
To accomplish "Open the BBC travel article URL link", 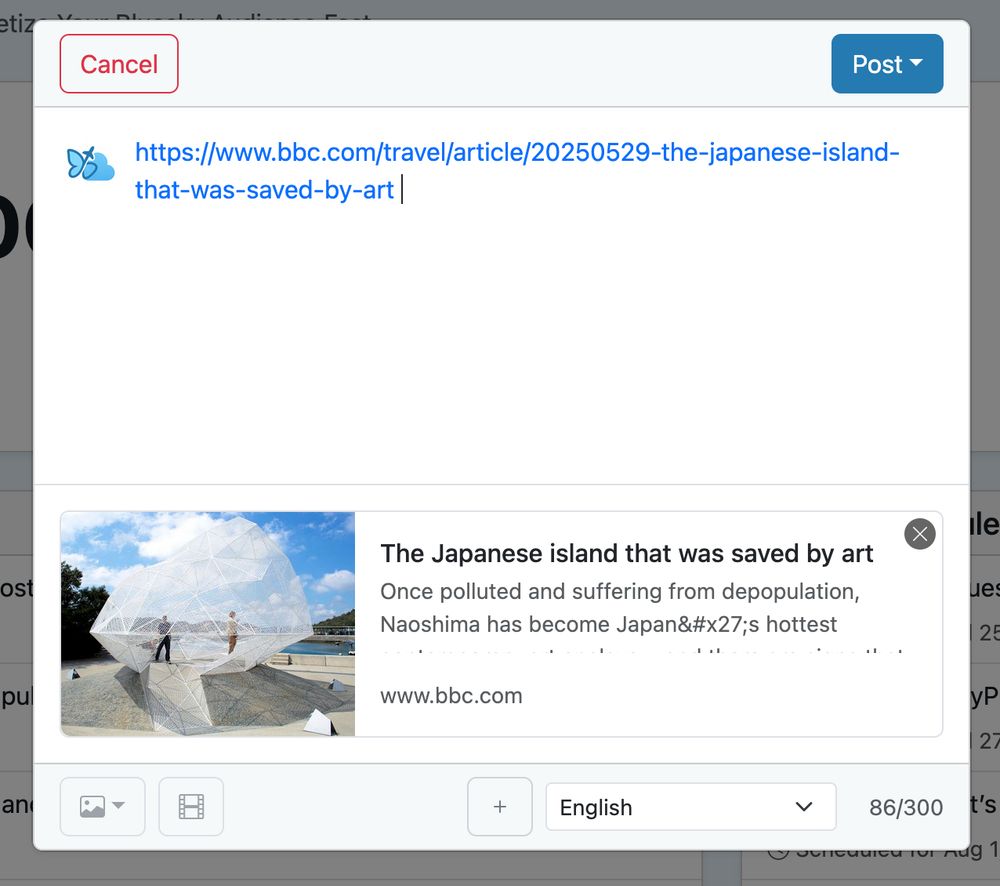I will click(517, 171).
